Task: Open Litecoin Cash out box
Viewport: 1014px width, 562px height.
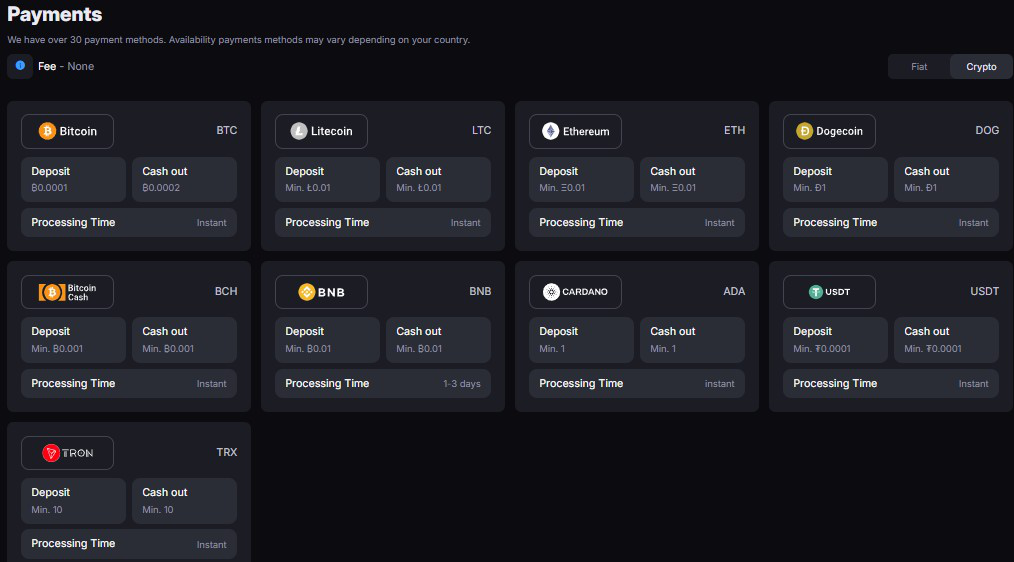Action: pos(438,179)
